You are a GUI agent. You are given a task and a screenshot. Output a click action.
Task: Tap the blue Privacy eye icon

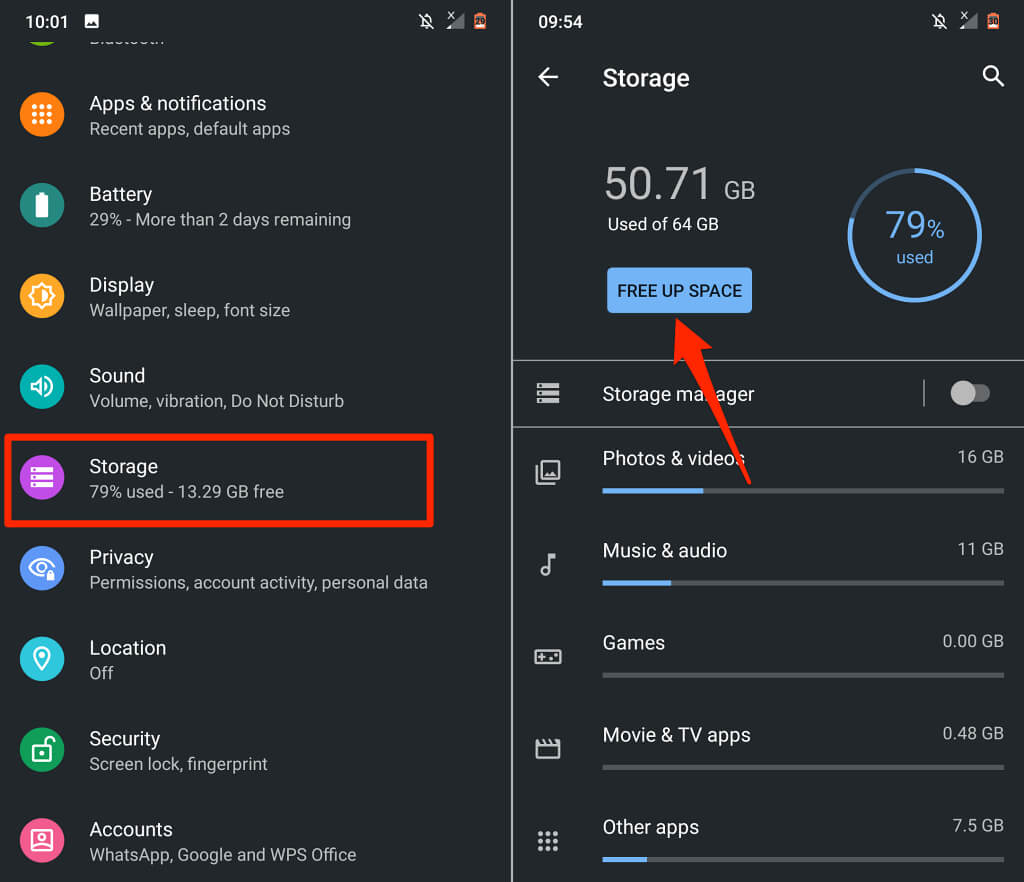[42, 569]
